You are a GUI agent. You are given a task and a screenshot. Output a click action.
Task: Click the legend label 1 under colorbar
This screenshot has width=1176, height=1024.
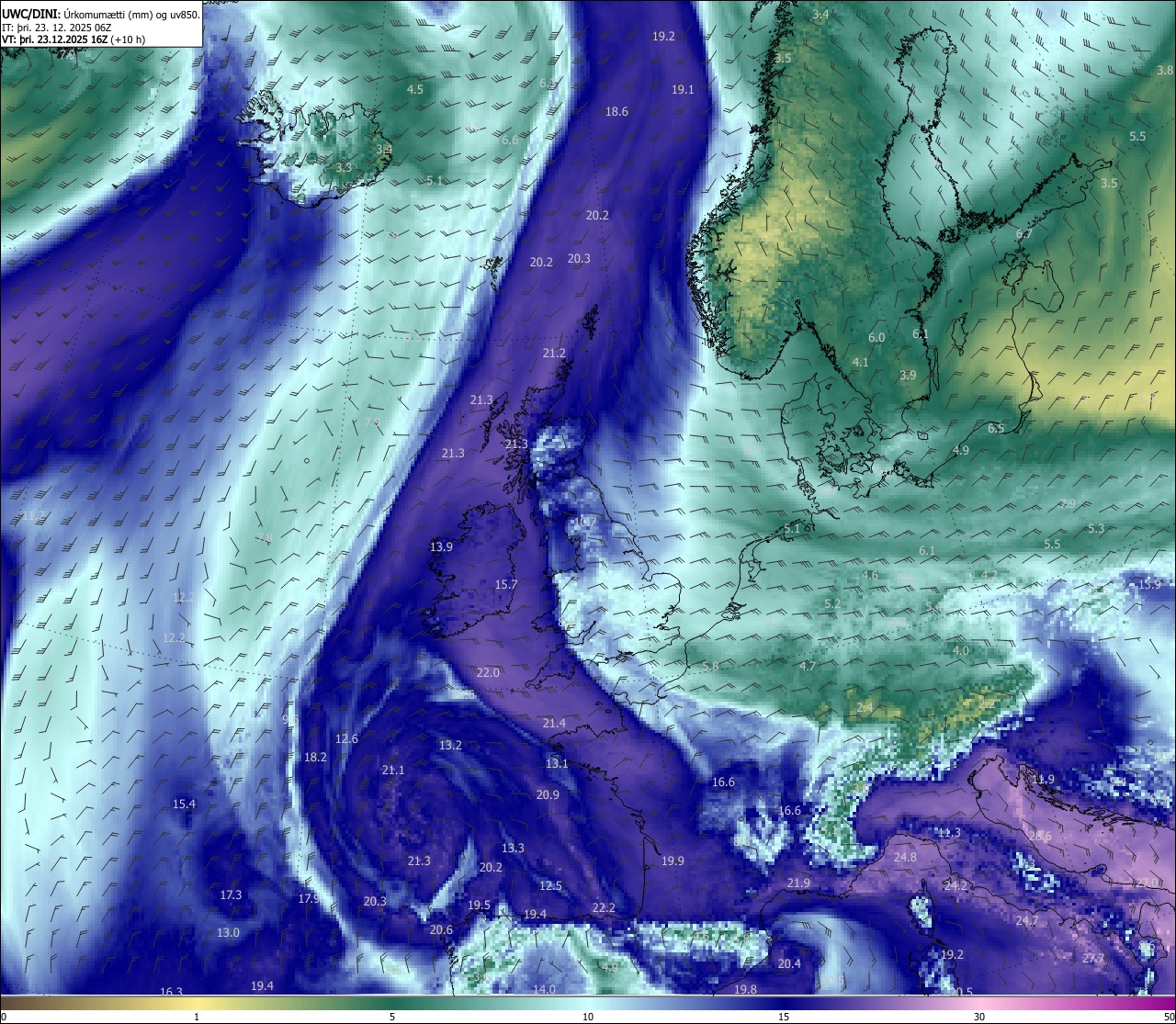(x=197, y=1017)
